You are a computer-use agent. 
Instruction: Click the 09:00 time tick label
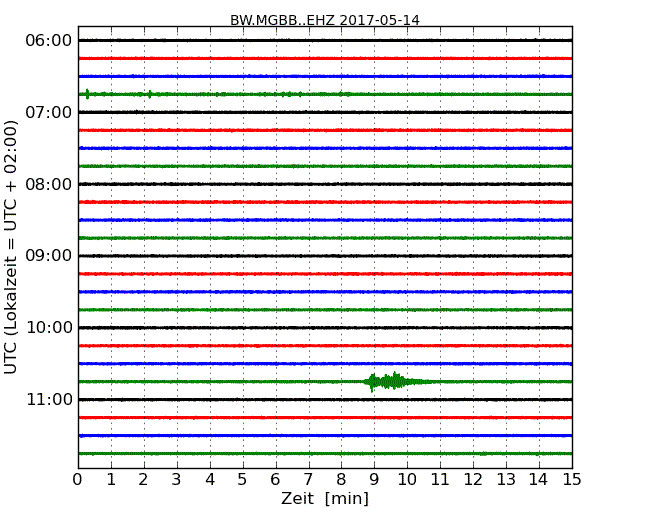tap(49, 256)
